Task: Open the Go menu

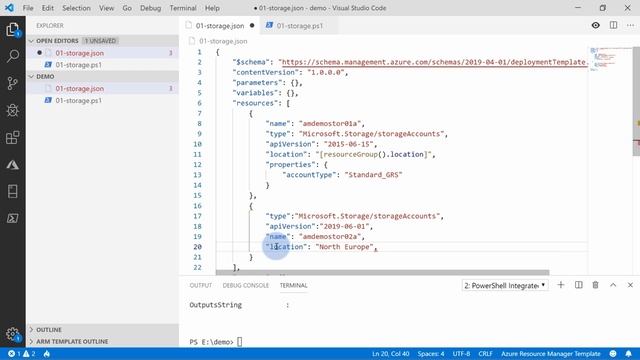Action: pos(127,8)
